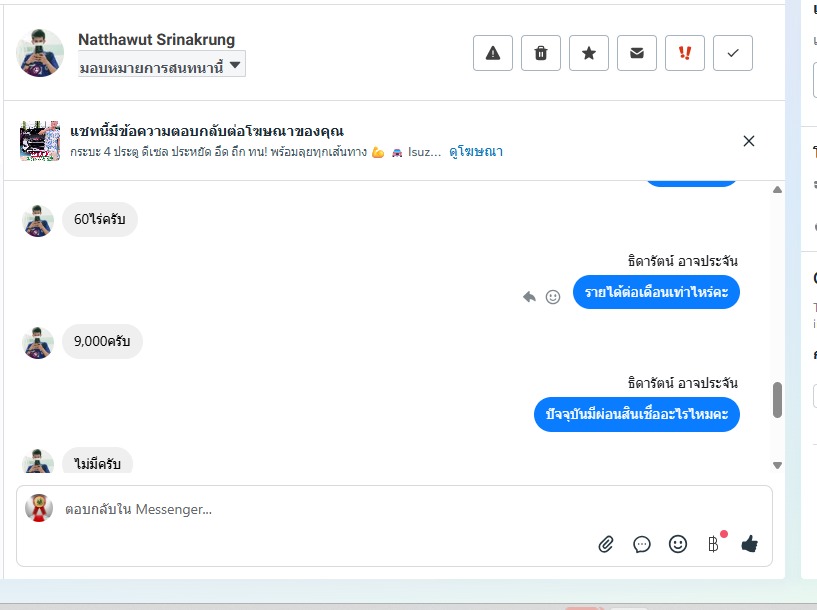Star this conversation to follow up
Image resolution: width=817 pixels, height=610 pixels.
[x=589, y=53]
